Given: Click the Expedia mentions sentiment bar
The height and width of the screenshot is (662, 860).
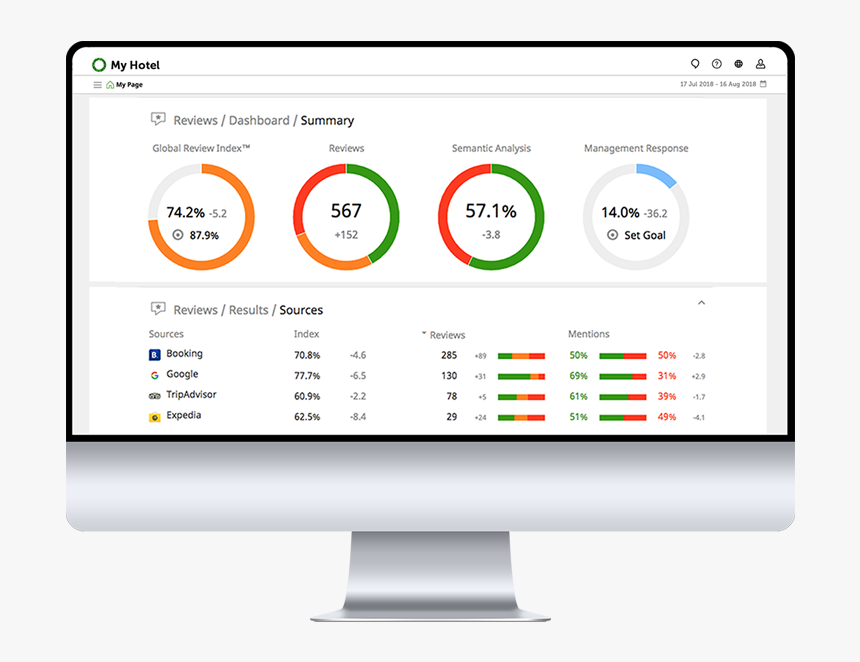Looking at the screenshot, I should 623,417.
